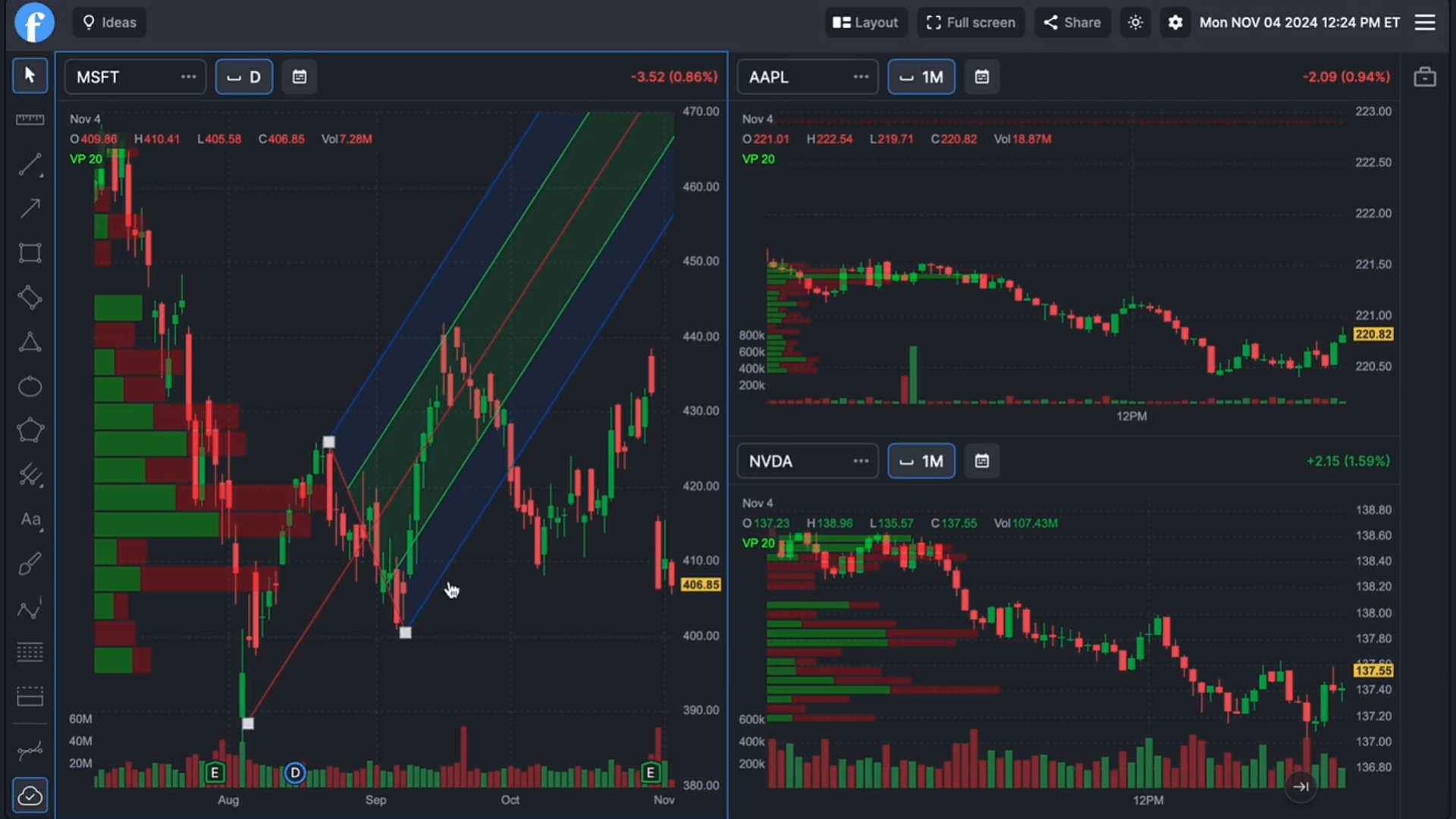This screenshot has height=819, width=1456.
Task: Open the Layout options
Action: tap(865, 23)
